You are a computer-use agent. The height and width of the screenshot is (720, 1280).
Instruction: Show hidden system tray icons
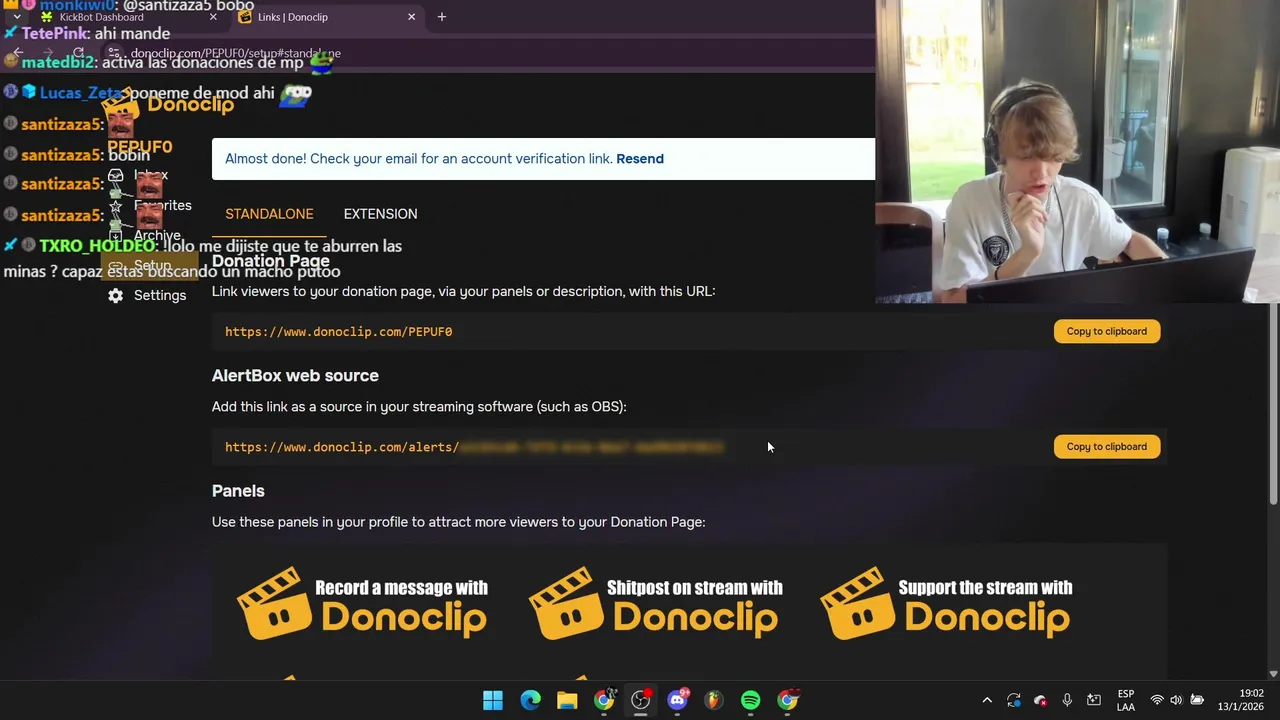tap(987, 700)
